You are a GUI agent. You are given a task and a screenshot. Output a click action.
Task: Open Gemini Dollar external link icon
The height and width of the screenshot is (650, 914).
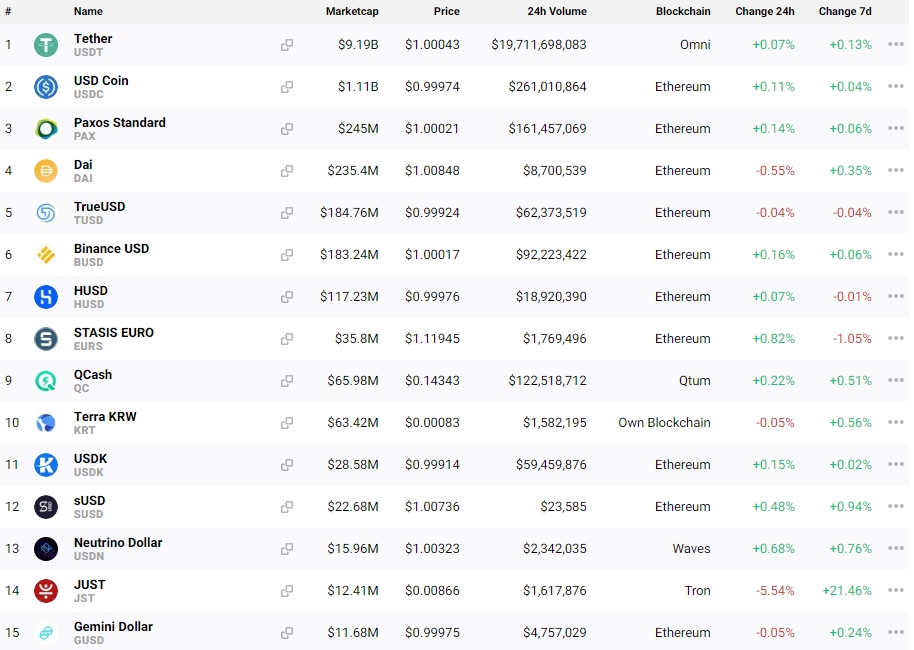pyautogui.click(x=287, y=633)
